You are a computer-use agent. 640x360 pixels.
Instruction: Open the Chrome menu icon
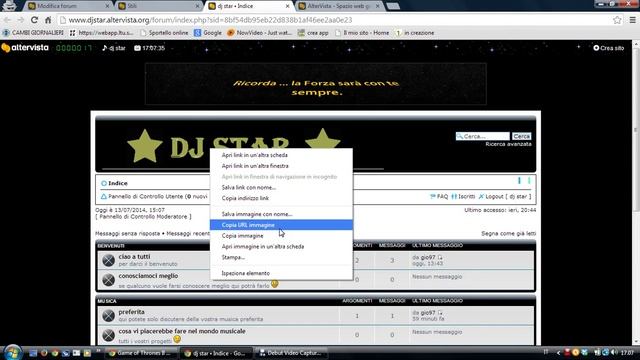coord(632,20)
